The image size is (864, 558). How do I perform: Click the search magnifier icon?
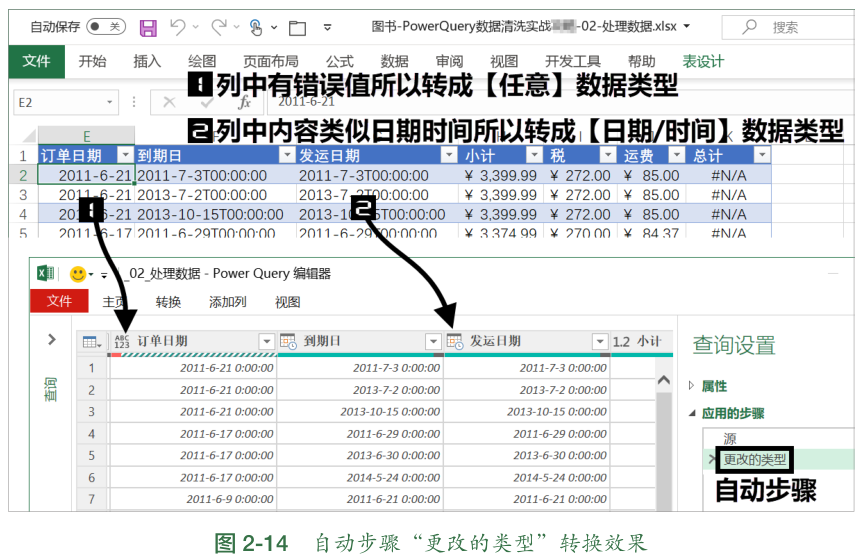pos(749,26)
